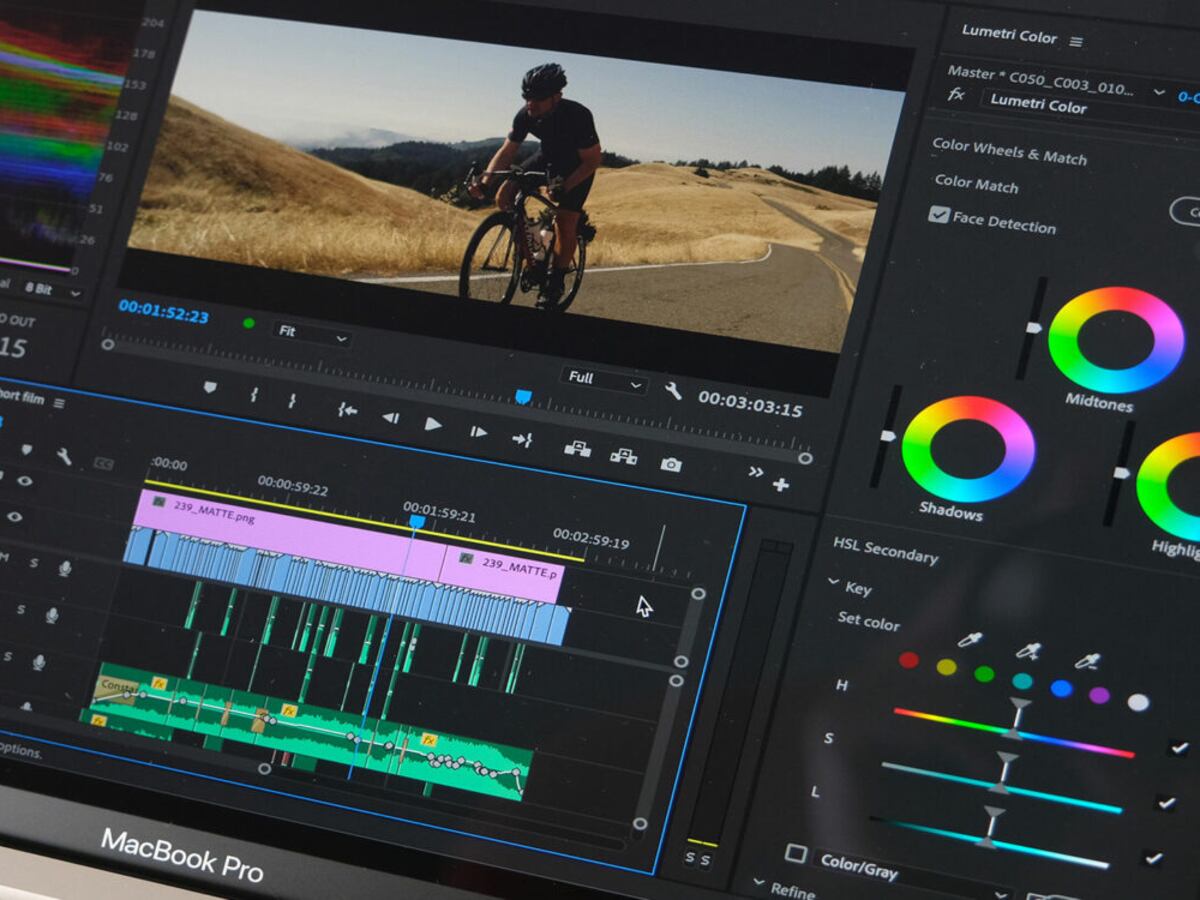This screenshot has width=1200, height=900.
Task: Collapse the Refine section chevron
Action: [758, 884]
